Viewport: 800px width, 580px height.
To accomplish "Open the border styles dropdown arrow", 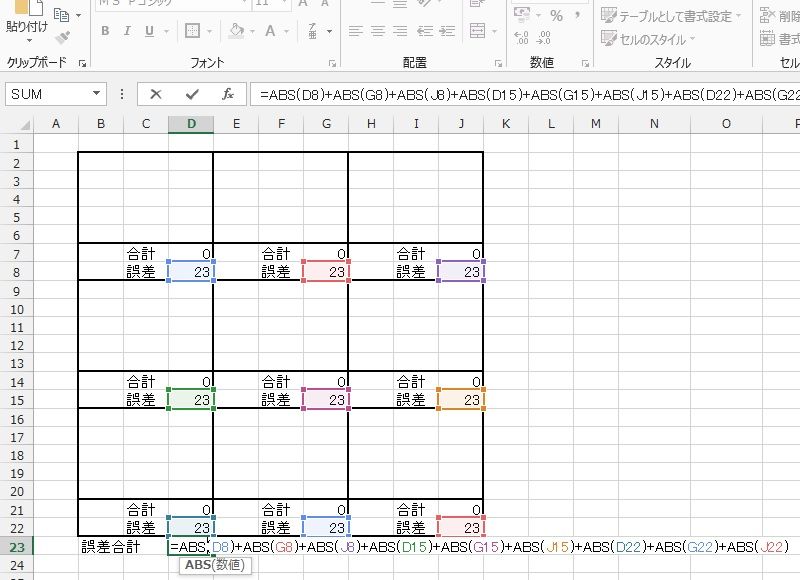I will point(210,33).
